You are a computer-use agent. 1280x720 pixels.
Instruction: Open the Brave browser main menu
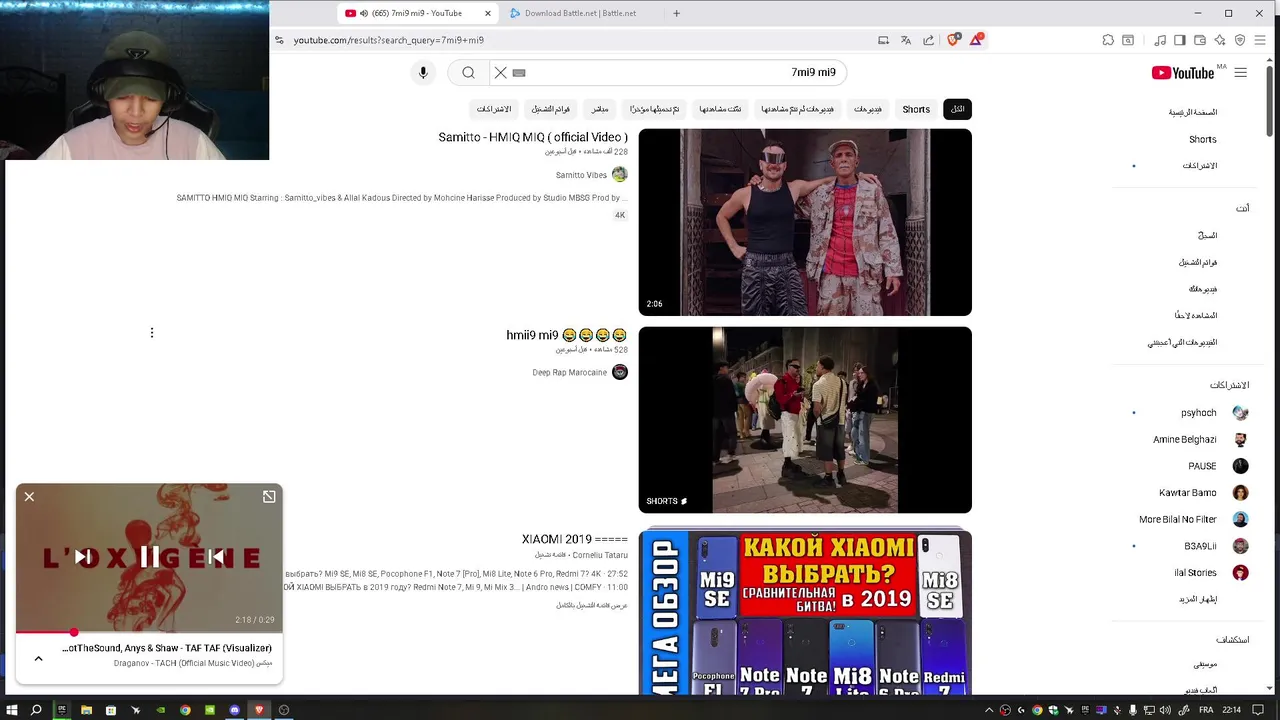click(x=1260, y=40)
